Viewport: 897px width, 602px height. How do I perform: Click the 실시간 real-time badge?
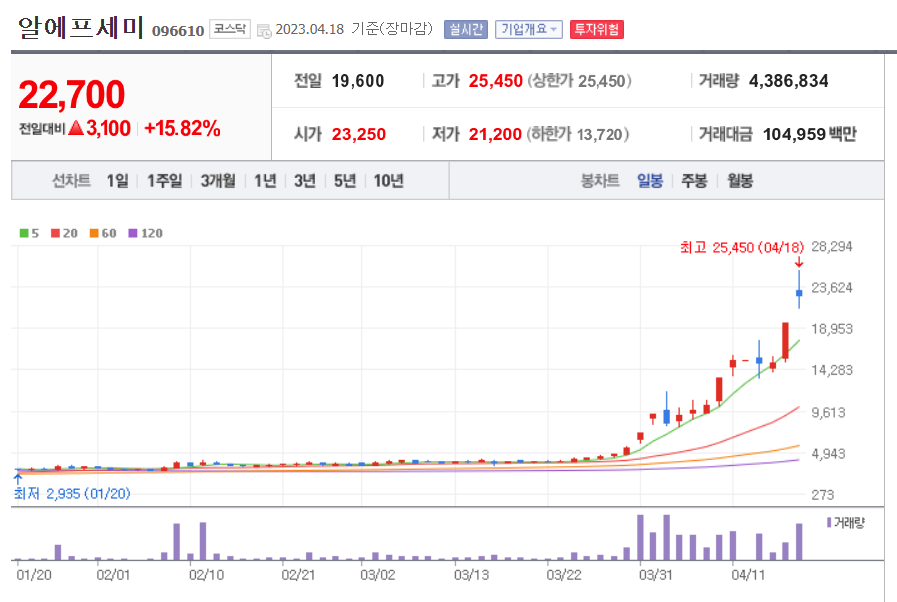(466, 29)
